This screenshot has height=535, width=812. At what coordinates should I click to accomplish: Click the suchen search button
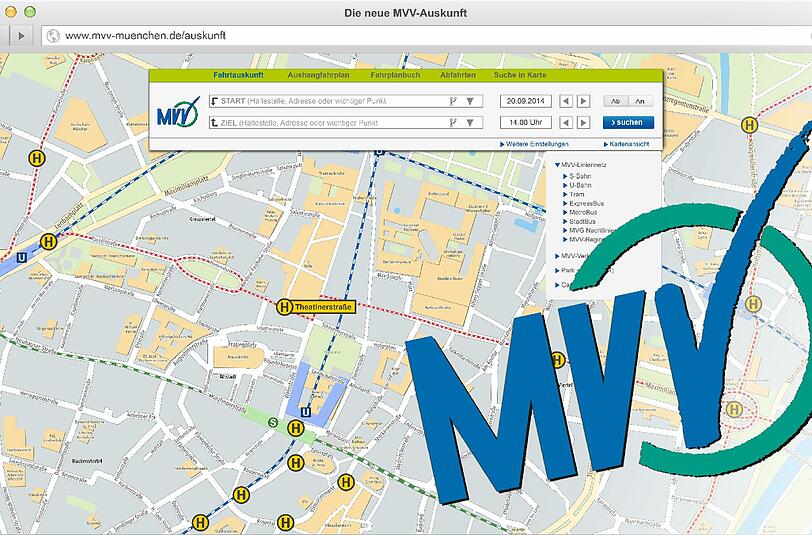tap(628, 123)
